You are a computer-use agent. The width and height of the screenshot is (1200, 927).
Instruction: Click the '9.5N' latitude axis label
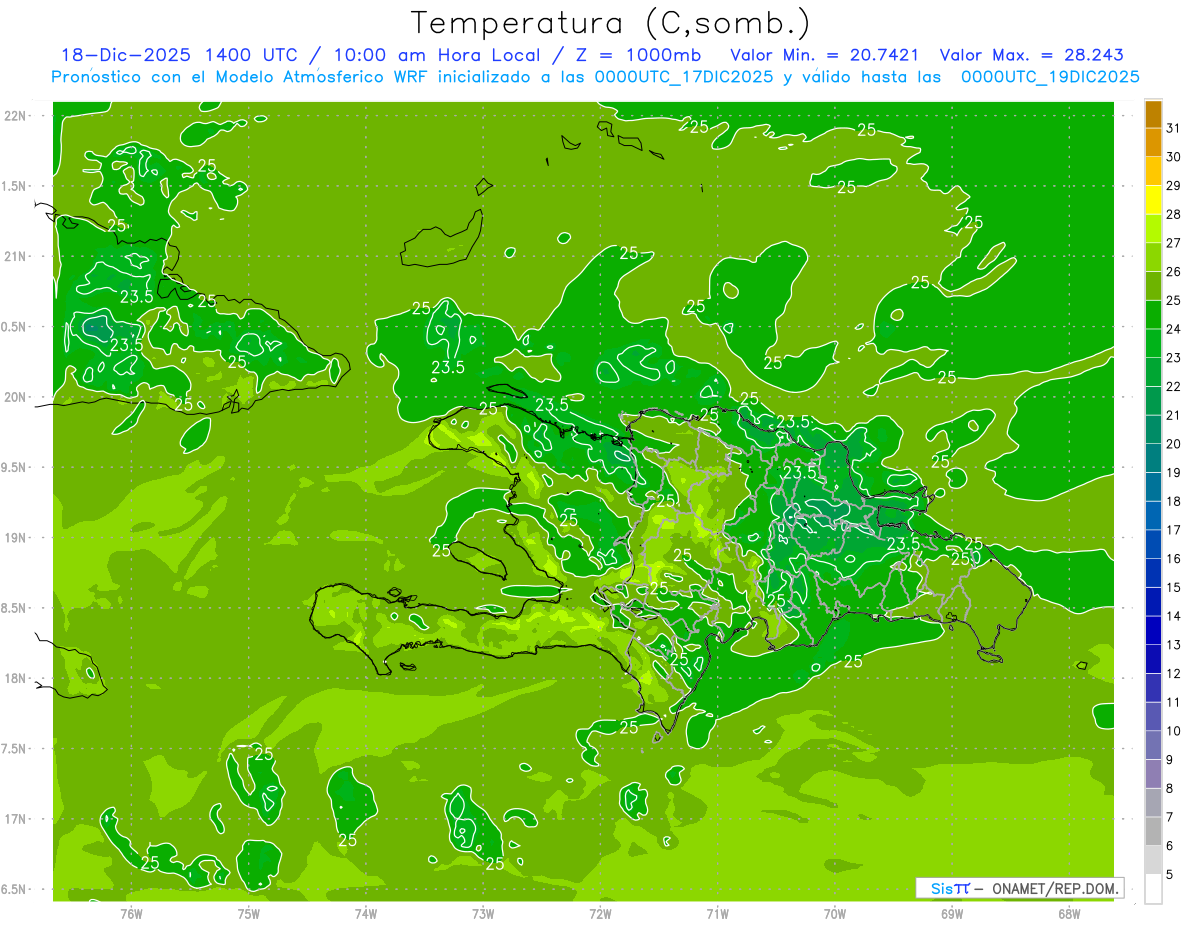point(15,467)
